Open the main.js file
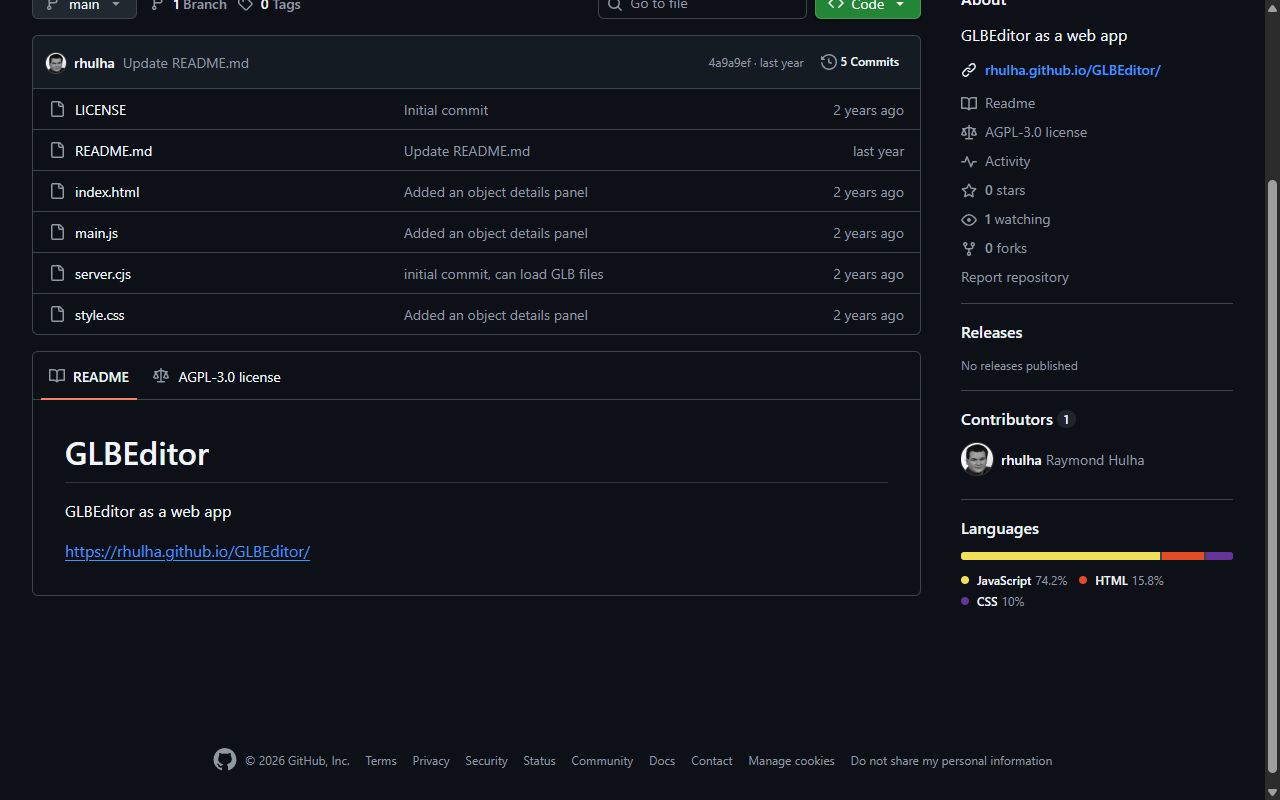 (96, 233)
